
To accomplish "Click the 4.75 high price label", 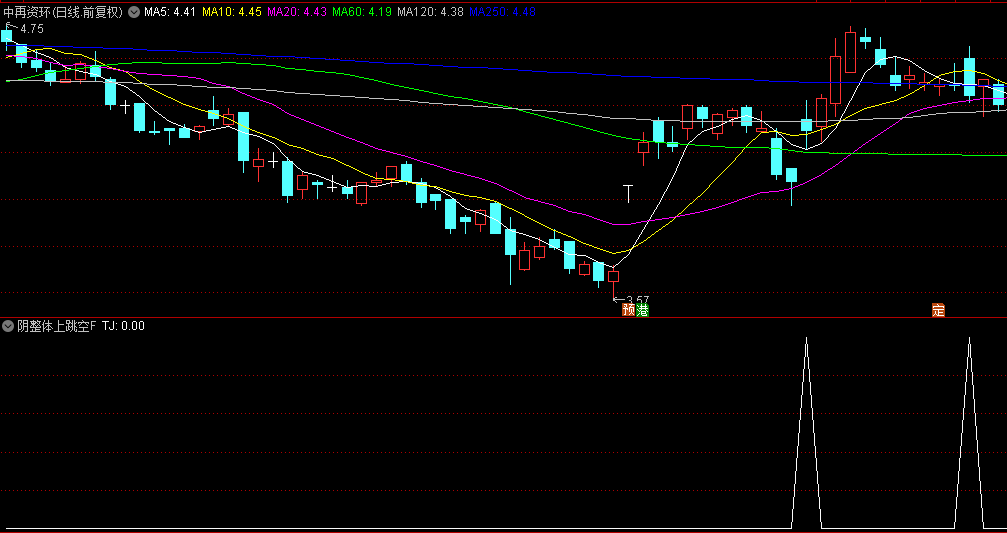I will click(x=31, y=29).
